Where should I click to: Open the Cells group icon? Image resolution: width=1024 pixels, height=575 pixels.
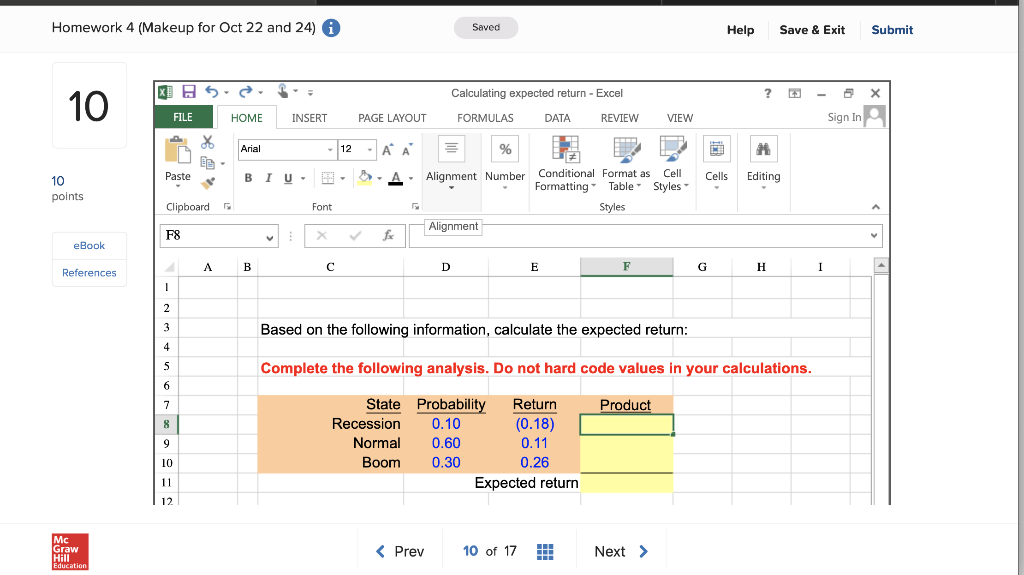pos(716,149)
